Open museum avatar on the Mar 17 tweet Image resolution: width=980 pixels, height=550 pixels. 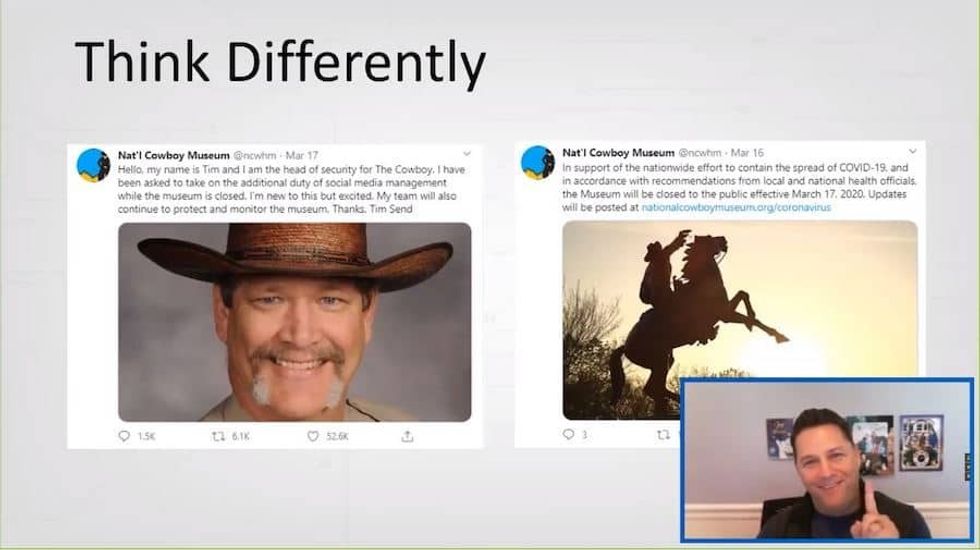pos(93,166)
